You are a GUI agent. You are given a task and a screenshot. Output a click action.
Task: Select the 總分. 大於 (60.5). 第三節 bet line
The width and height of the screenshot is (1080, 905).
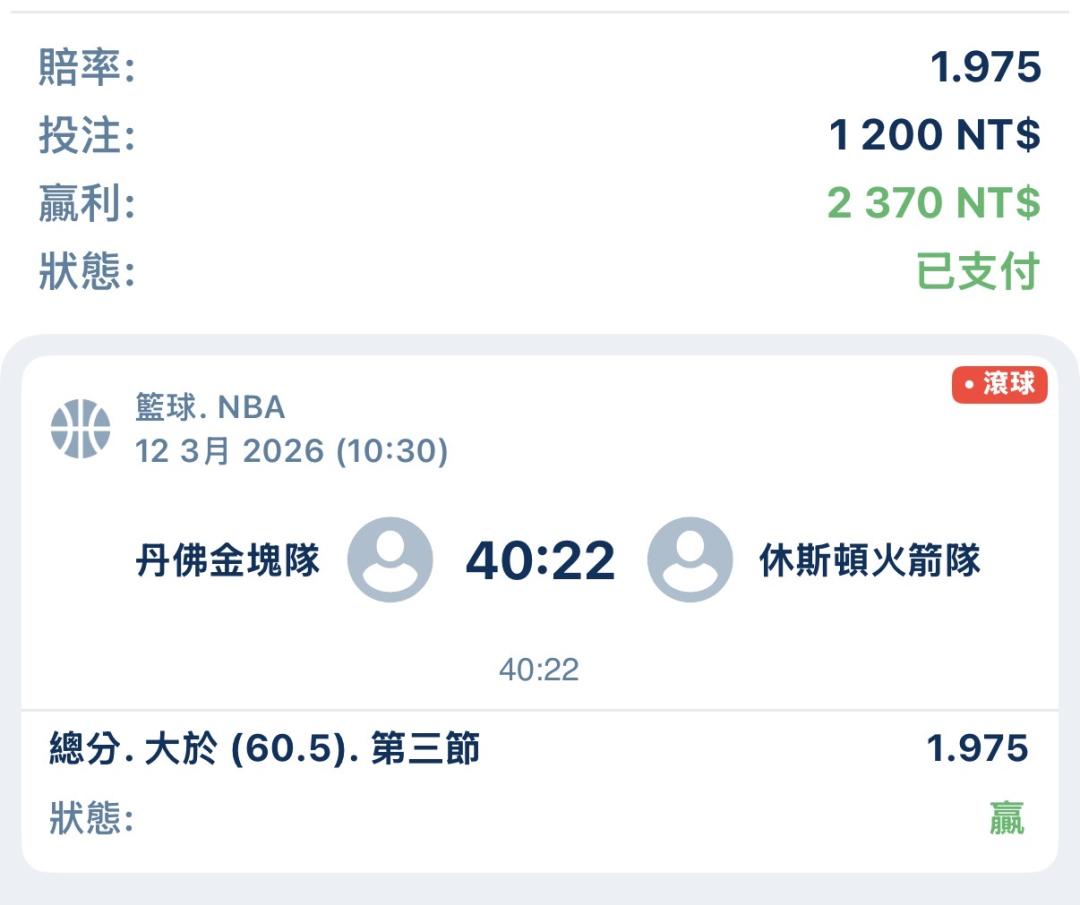265,748
